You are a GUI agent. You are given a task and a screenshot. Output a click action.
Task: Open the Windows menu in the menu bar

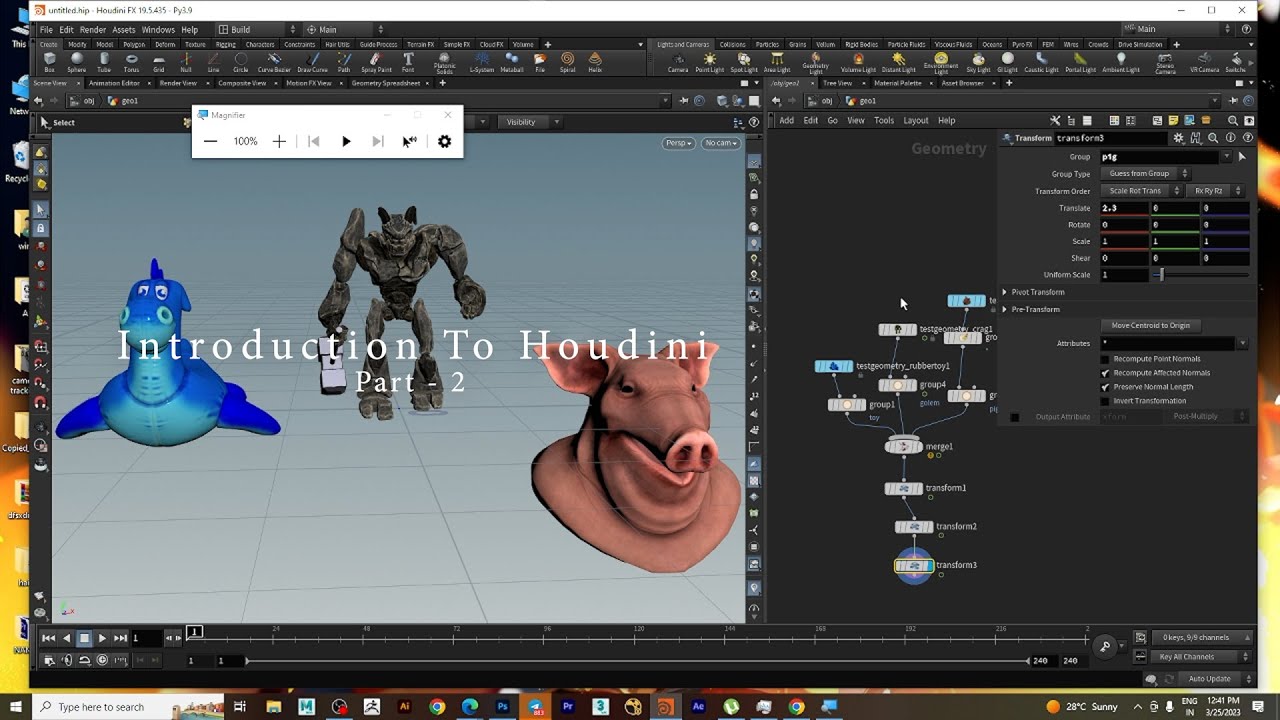click(158, 30)
